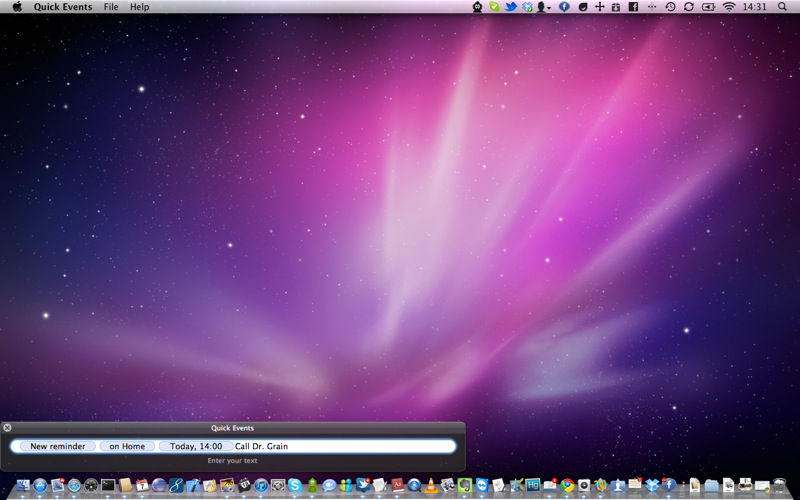Launch the Twitter bird Dock app
This screenshot has height=500, width=800.
(x=363, y=485)
